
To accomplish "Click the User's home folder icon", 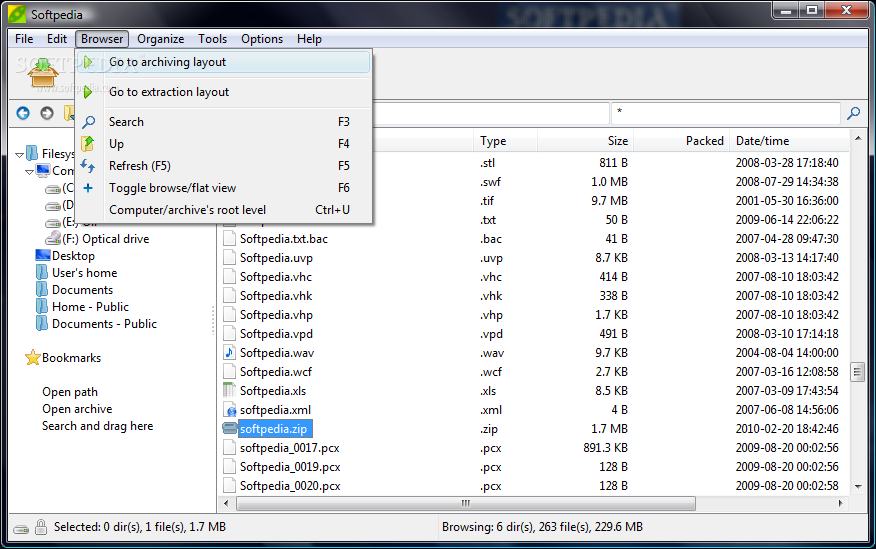I will point(42,273).
